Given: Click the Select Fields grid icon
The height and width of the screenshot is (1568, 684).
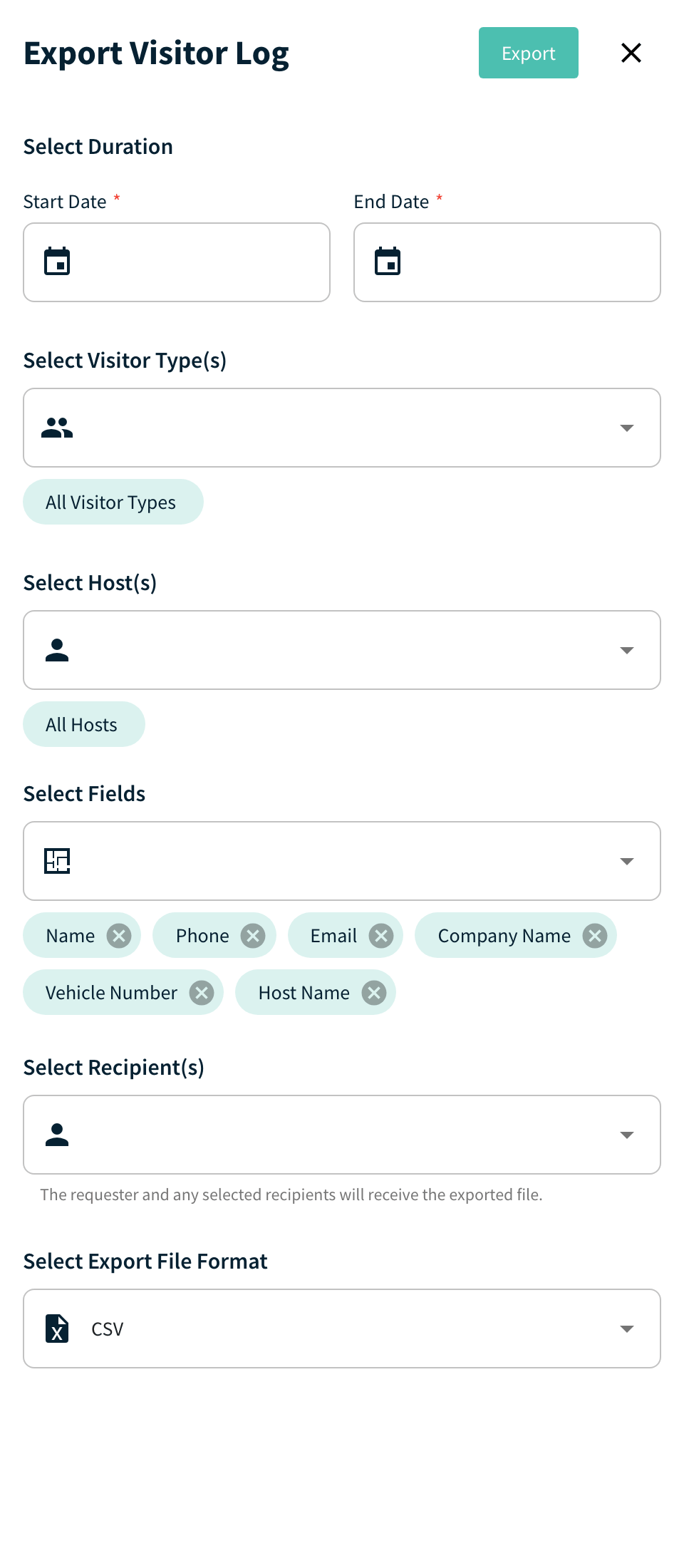Looking at the screenshot, I should (x=57, y=861).
